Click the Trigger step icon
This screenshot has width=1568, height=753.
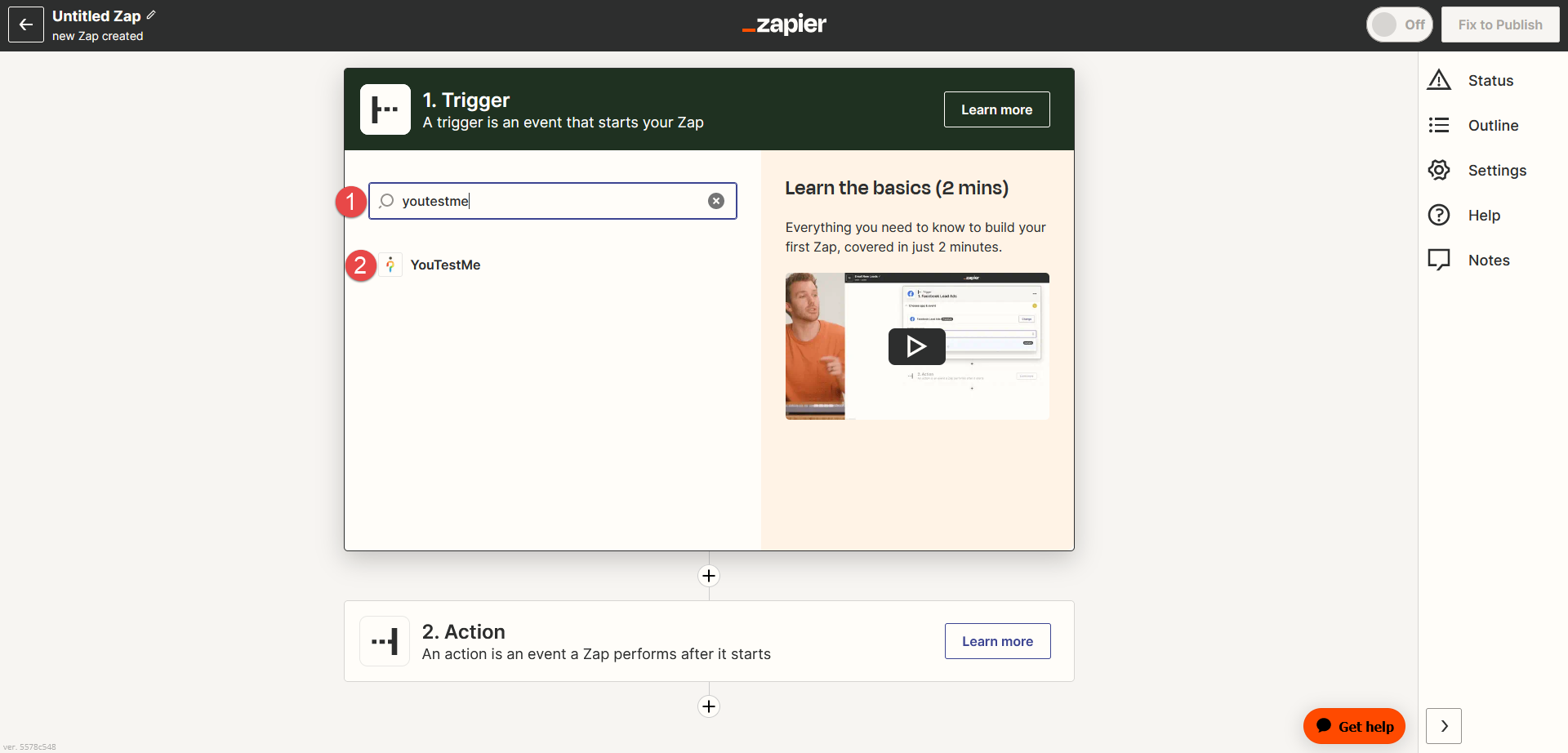tap(385, 109)
